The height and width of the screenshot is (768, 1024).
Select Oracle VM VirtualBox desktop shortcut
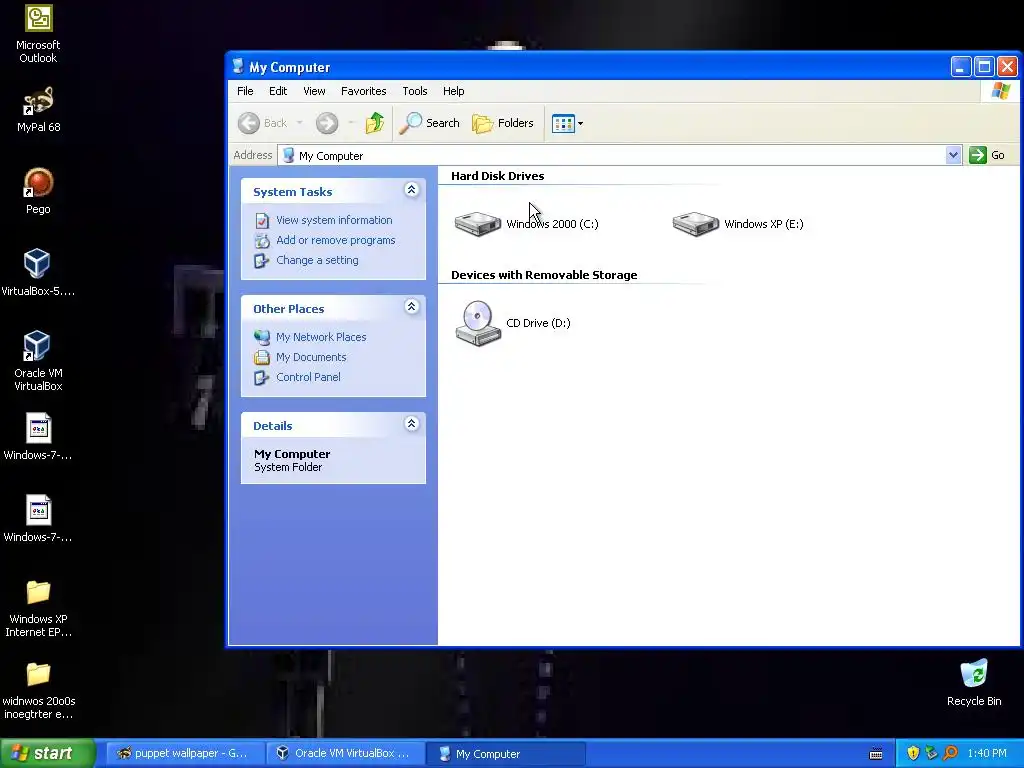click(x=38, y=361)
